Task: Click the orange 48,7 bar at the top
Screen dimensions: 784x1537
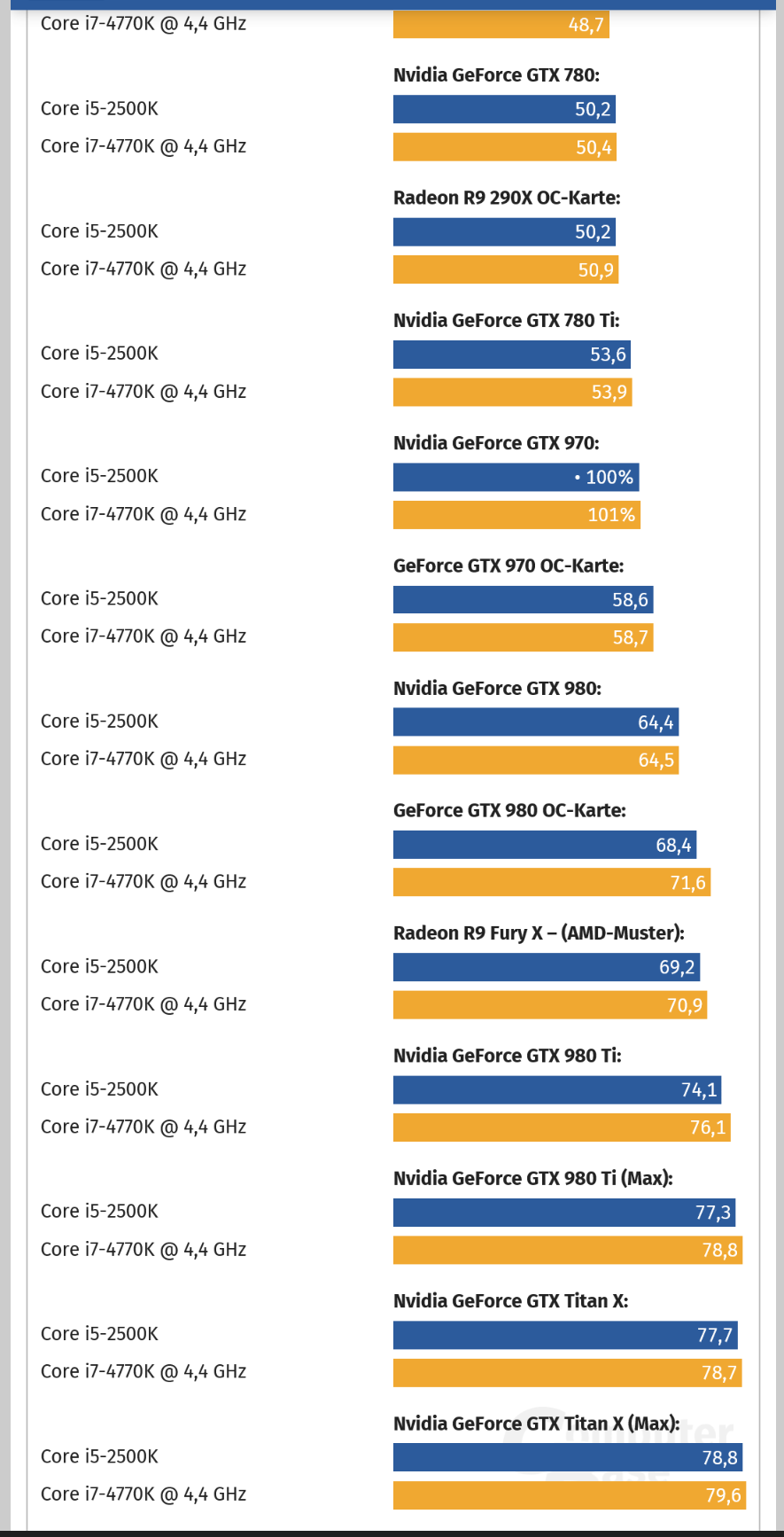Action: coord(501,25)
